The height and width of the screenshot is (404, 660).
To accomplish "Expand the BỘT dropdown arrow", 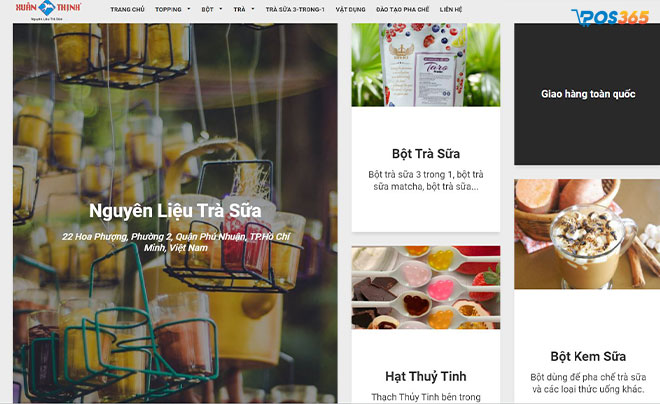I will 221,9.
